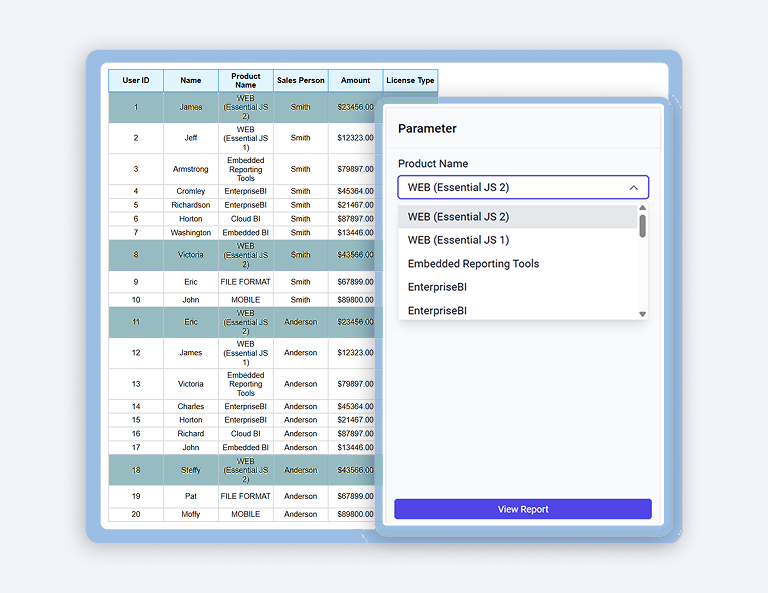Open the Product Name combo box
The width and height of the screenshot is (768, 593).
(x=523, y=187)
